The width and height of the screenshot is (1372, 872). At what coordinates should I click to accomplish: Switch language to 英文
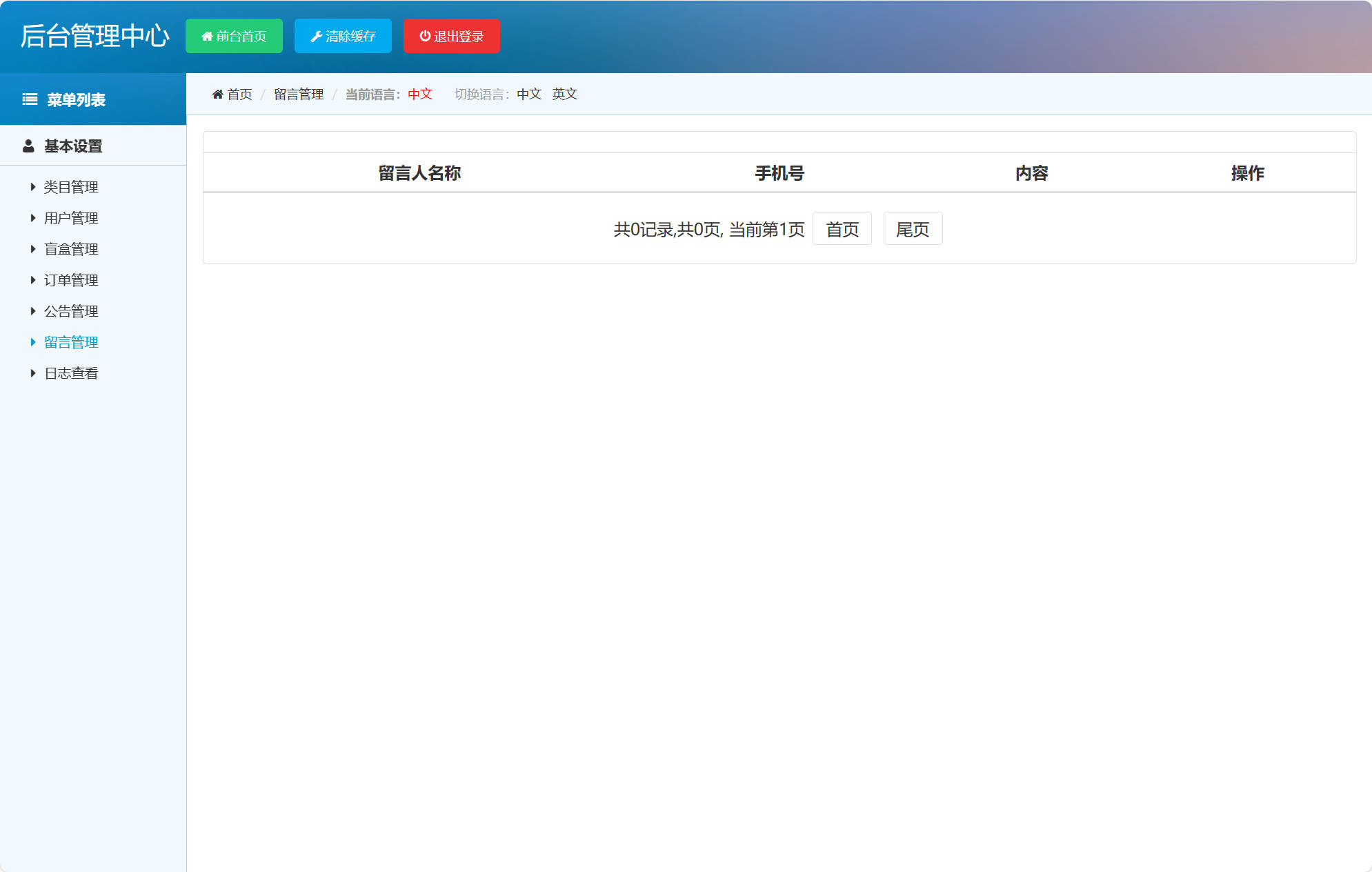pyautogui.click(x=564, y=94)
